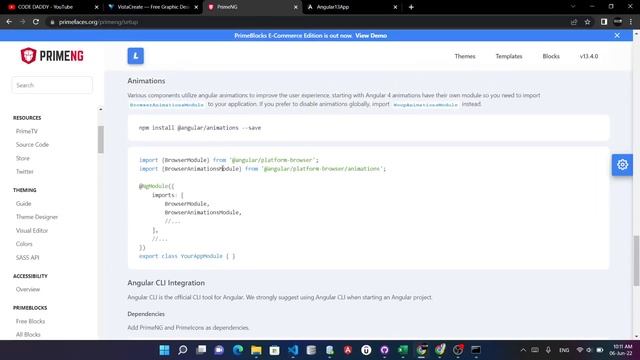Show hidden system tray icons
This screenshot has width=640, height=360.
[523, 350]
